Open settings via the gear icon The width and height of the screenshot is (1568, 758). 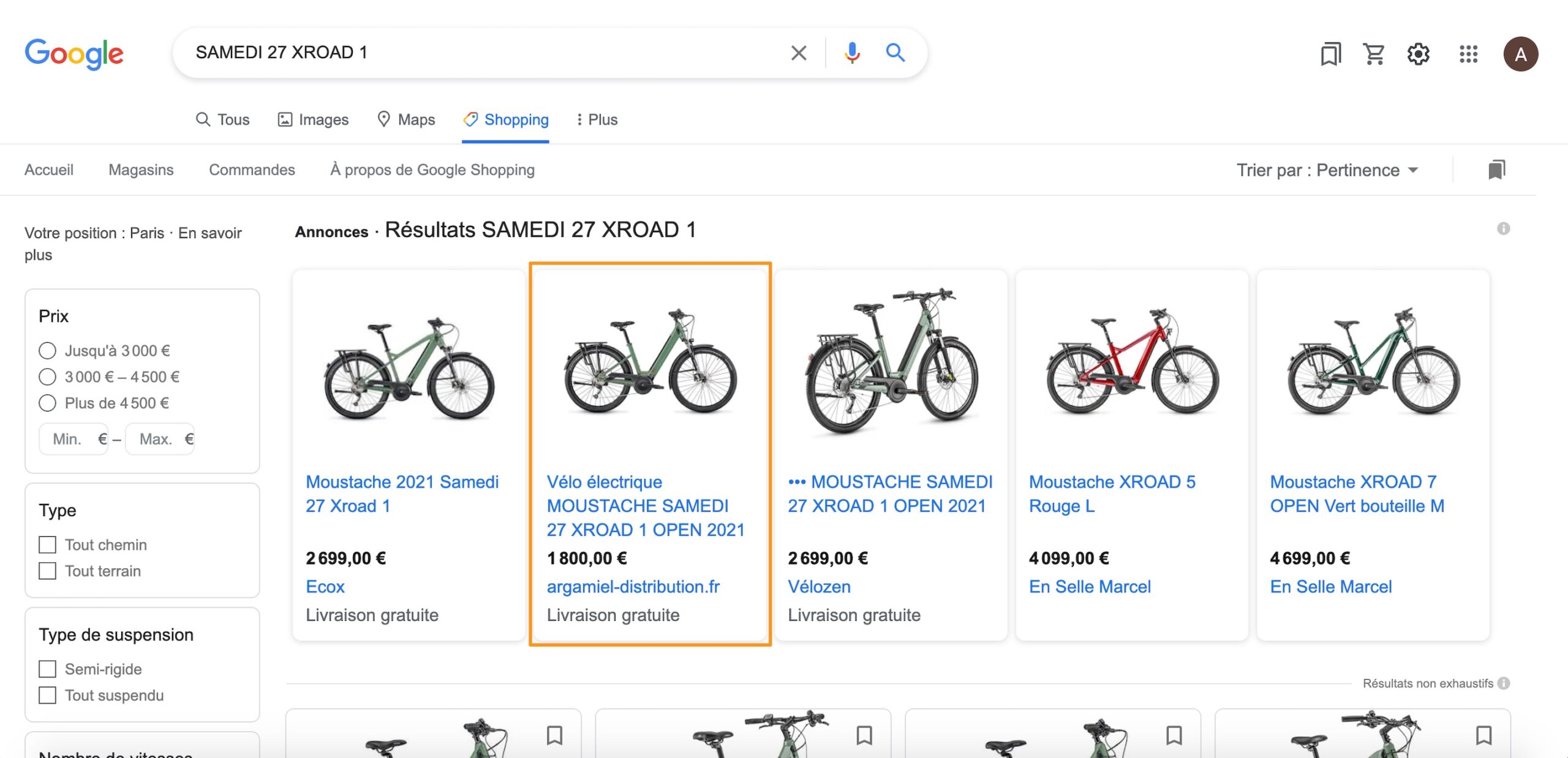click(x=1418, y=54)
